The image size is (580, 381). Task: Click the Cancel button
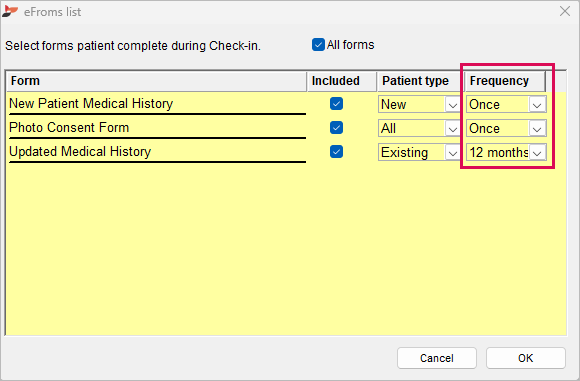click(x=437, y=358)
